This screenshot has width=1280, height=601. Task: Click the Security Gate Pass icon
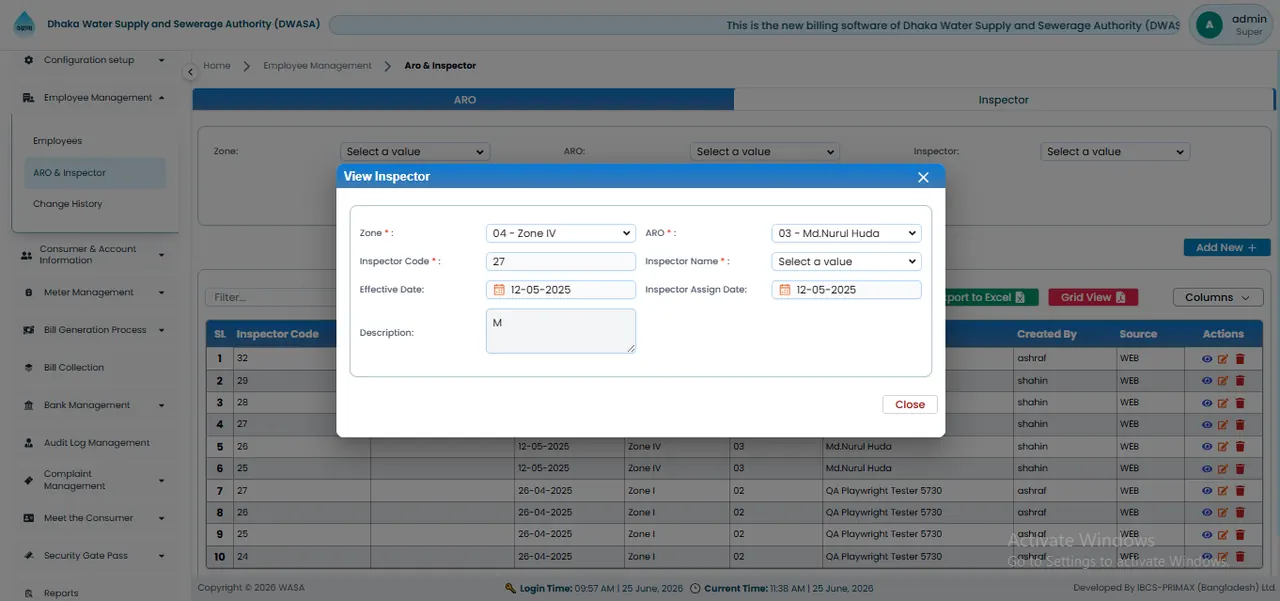click(x=29, y=556)
